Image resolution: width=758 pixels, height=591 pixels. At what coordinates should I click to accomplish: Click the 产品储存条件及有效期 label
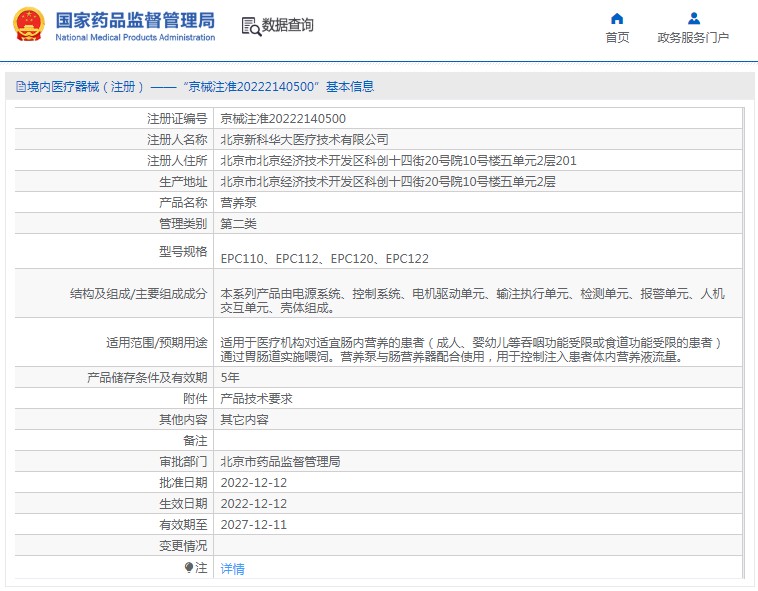click(147, 377)
